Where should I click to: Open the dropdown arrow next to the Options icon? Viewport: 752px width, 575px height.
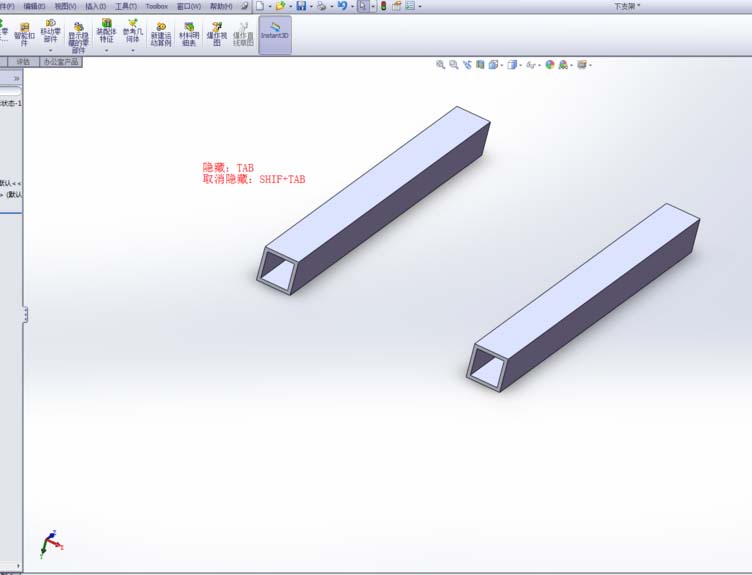click(420, 6)
